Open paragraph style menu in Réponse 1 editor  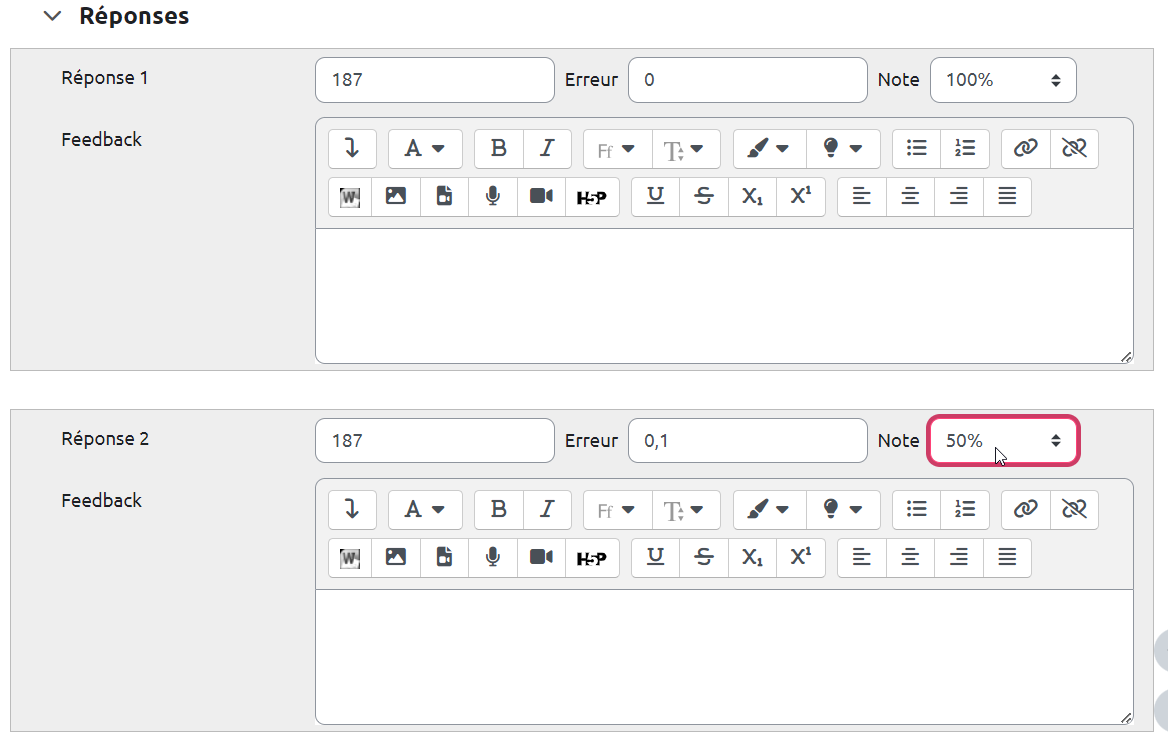click(425, 149)
